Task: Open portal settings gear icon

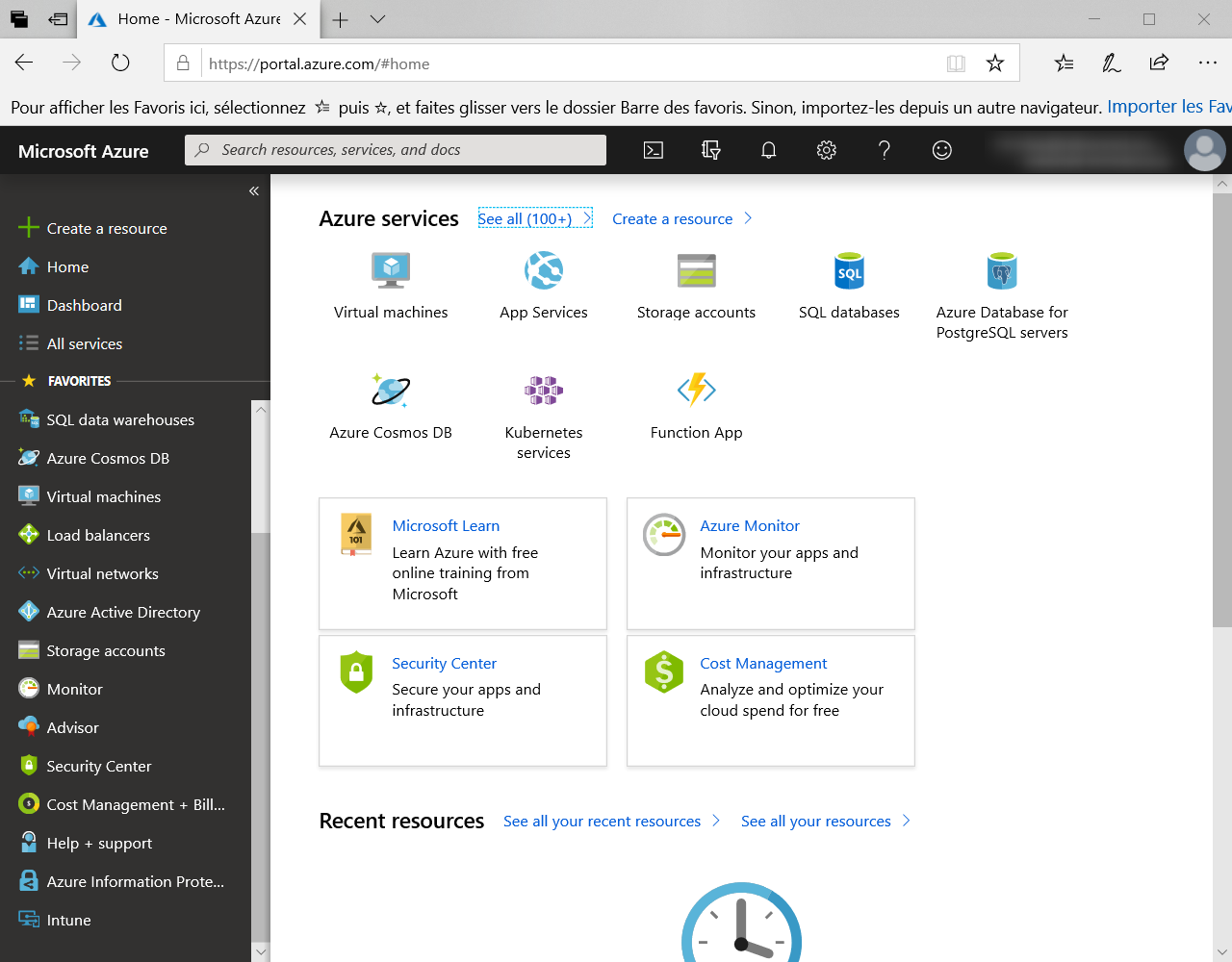Action: click(827, 150)
